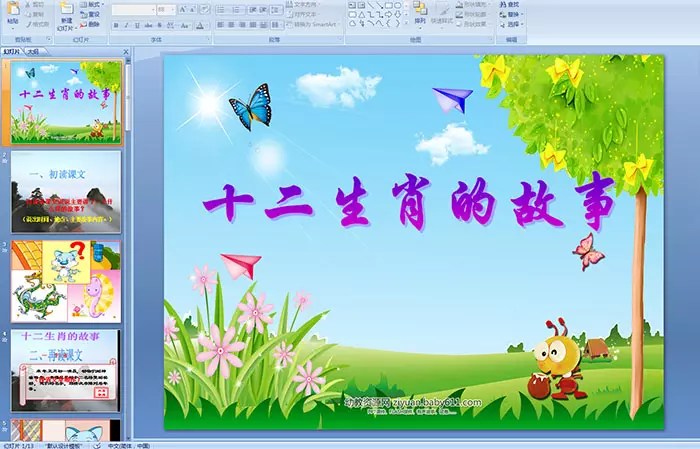The height and width of the screenshot is (449, 700).
Task: Toggle Text Shadow (S) formatting
Action: (x=159, y=25)
